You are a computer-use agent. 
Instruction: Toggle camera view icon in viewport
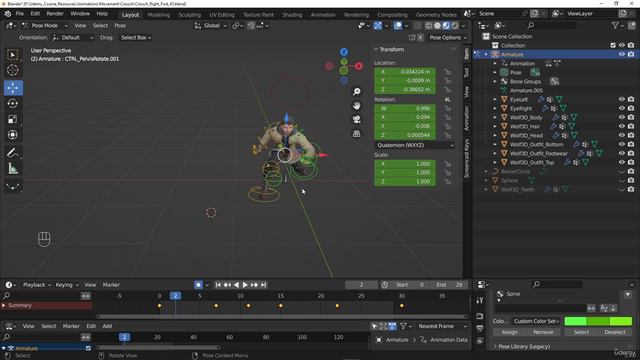(357, 119)
